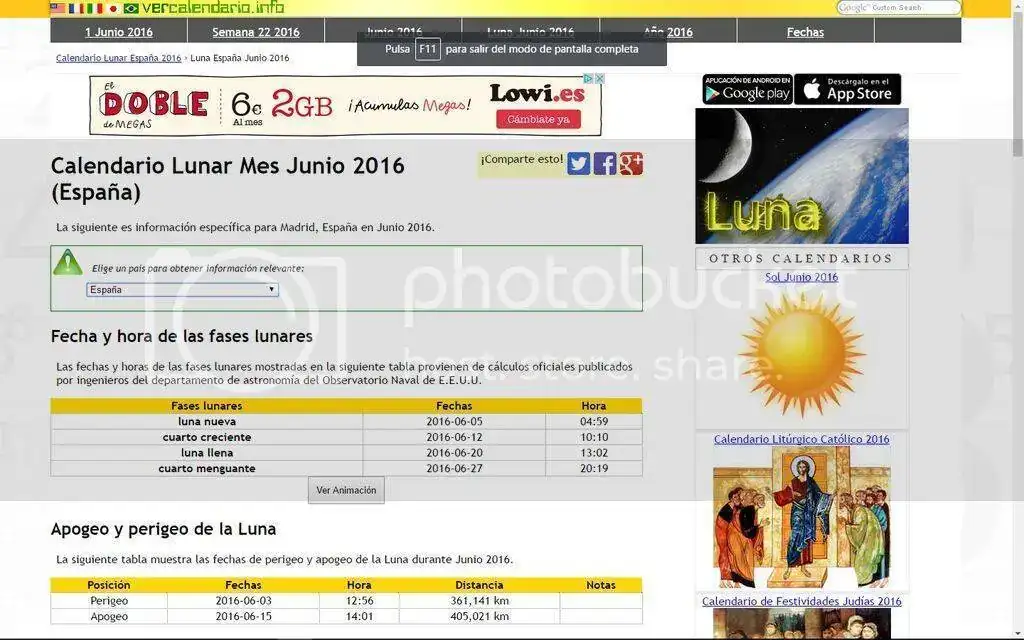
Task: Click the Google+ share icon
Action: tap(631, 164)
